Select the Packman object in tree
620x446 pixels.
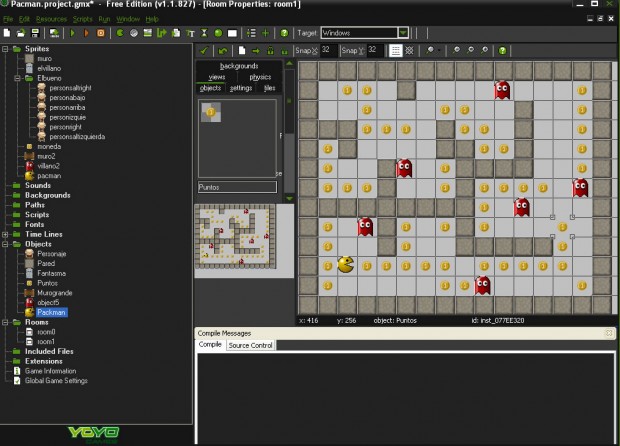click(x=51, y=312)
